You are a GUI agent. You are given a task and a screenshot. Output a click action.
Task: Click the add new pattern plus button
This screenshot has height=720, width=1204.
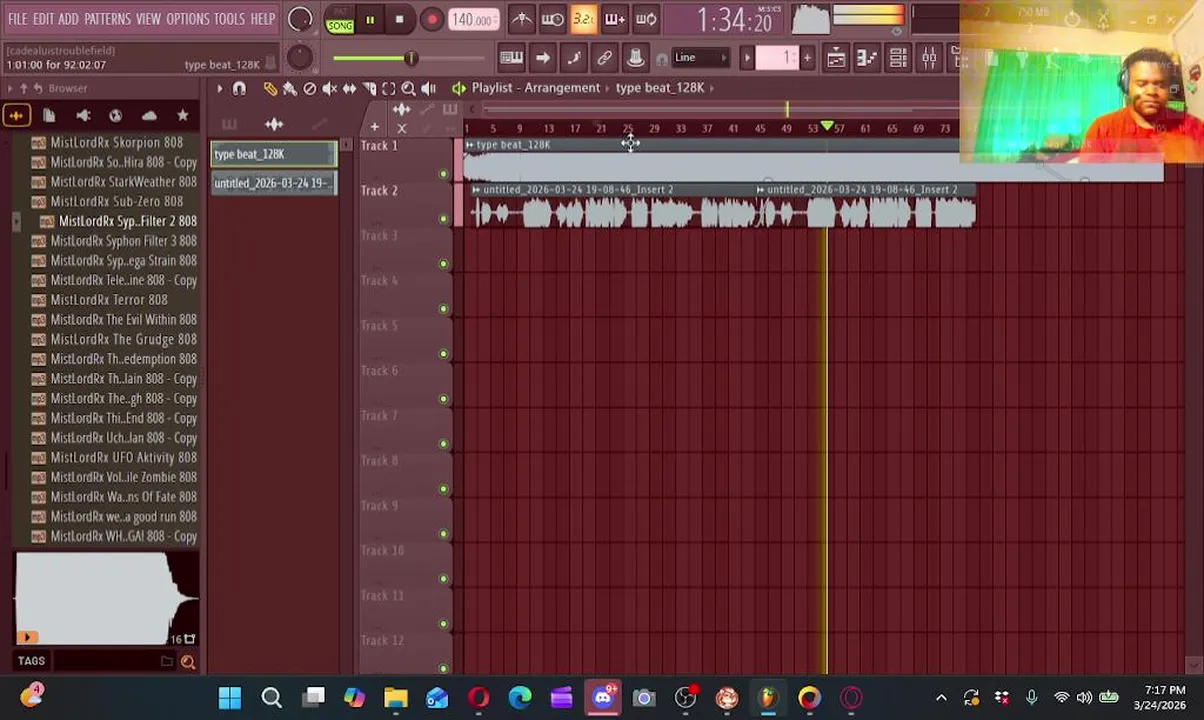tap(807, 58)
